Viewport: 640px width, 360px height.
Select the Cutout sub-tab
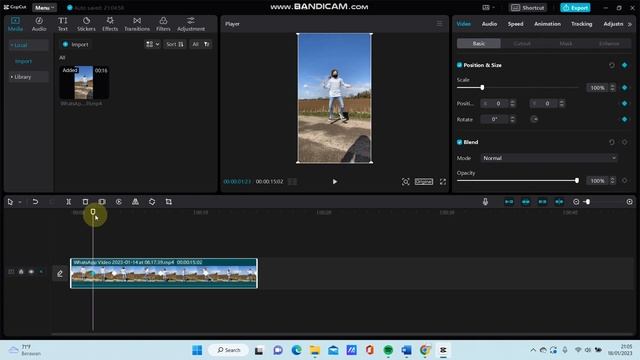(522, 43)
